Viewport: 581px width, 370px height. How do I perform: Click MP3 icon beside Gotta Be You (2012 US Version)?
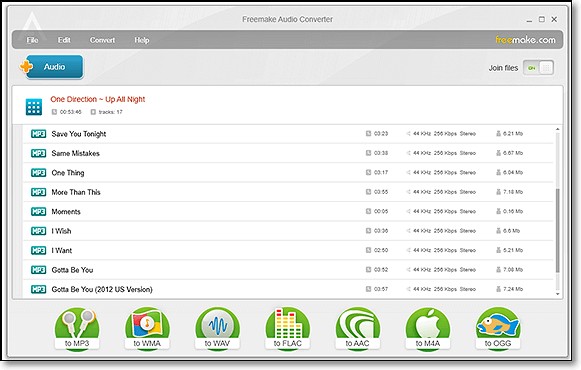(39, 289)
